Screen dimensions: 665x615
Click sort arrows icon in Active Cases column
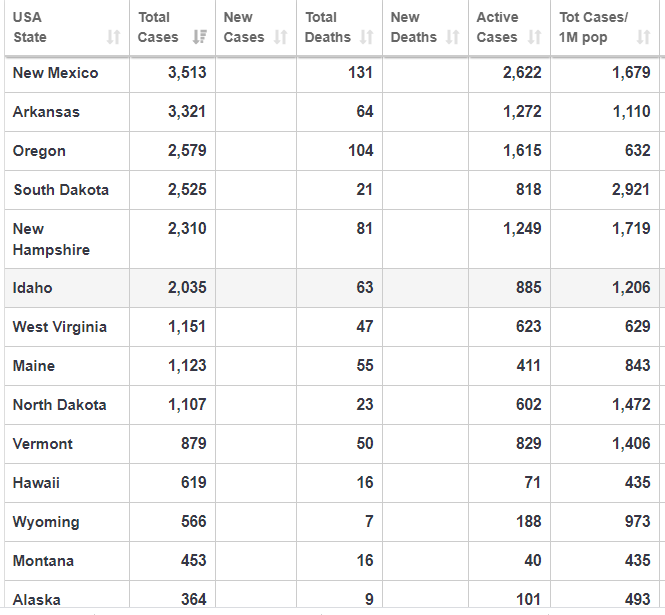[x=534, y=38]
